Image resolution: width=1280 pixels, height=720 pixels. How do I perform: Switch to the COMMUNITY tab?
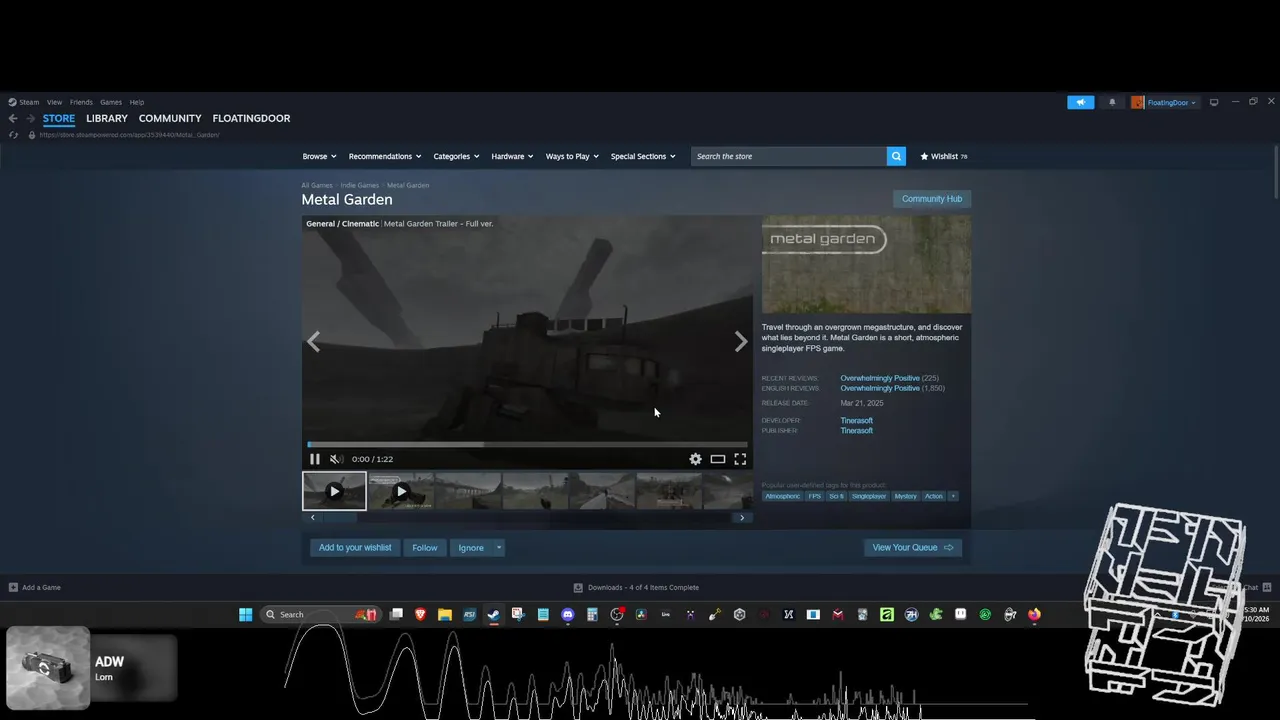click(x=170, y=118)
